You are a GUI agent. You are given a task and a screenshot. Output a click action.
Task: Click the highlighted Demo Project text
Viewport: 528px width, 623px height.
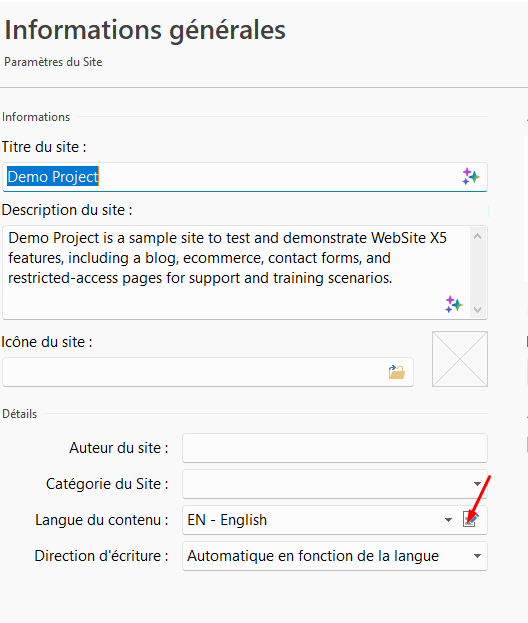pyautogui.click(x=52, y=176)
